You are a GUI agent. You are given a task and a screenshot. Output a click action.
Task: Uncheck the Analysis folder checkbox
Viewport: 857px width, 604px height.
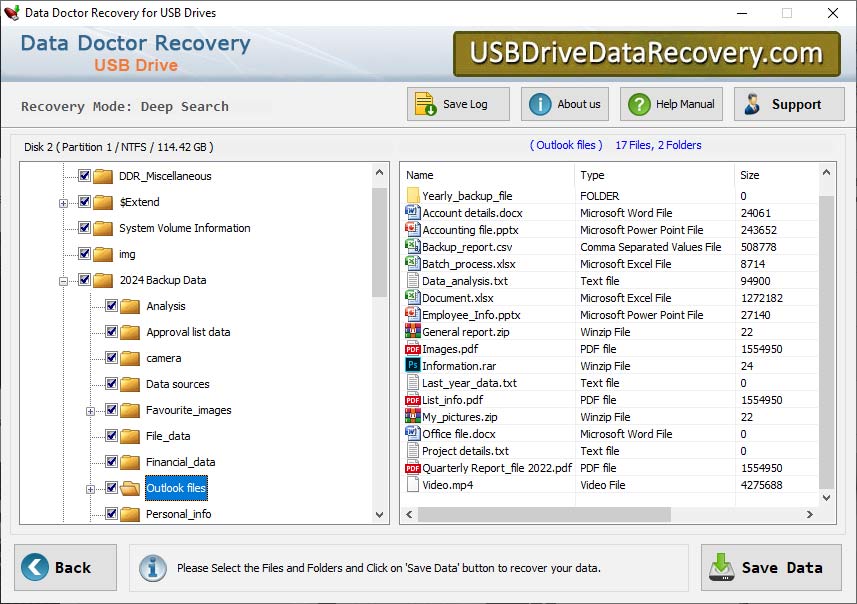(x=110, y=306)
